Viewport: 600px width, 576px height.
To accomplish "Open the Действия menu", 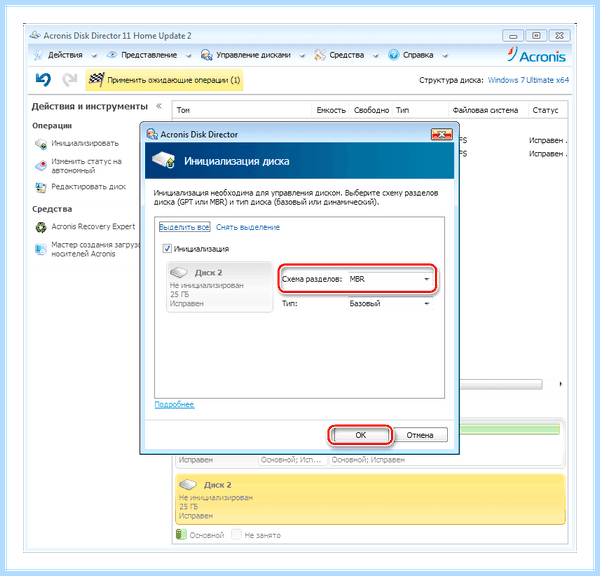I will (65, 55).
